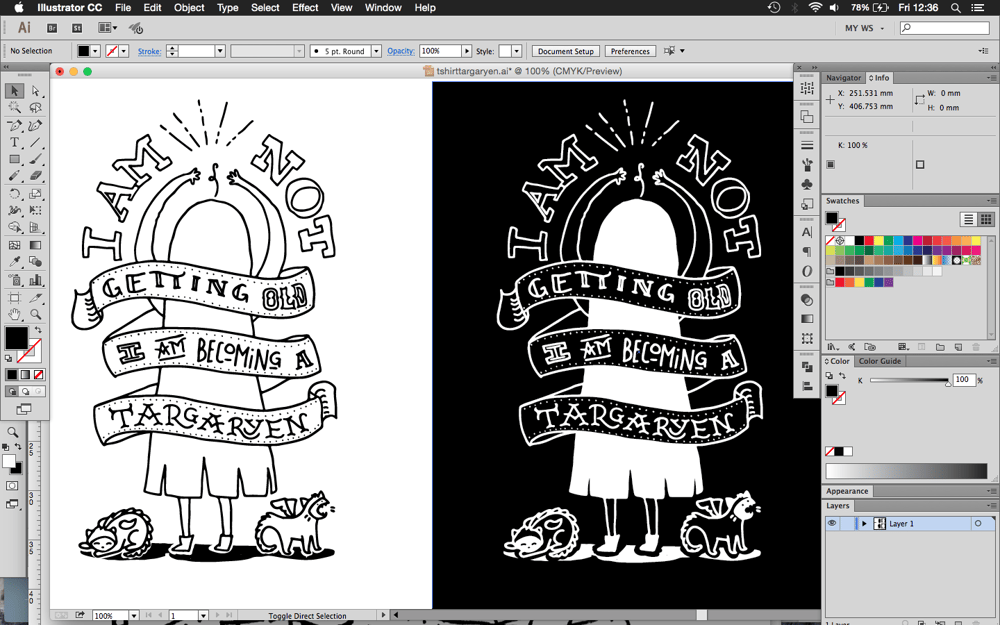This screenshot has height=625, width=1000.
Task: Create a new swatch in the Swatches panel
Action: pos(959,347)
